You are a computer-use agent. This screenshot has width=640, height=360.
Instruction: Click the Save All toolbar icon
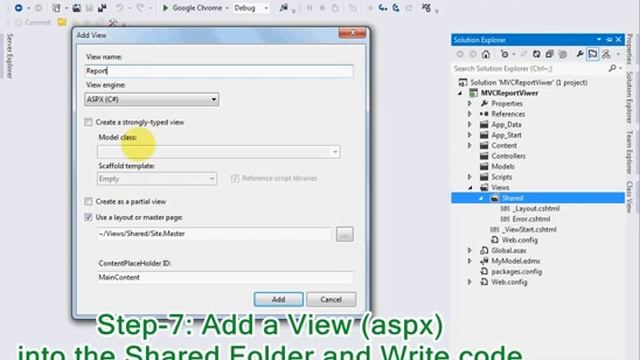point(102,8)
